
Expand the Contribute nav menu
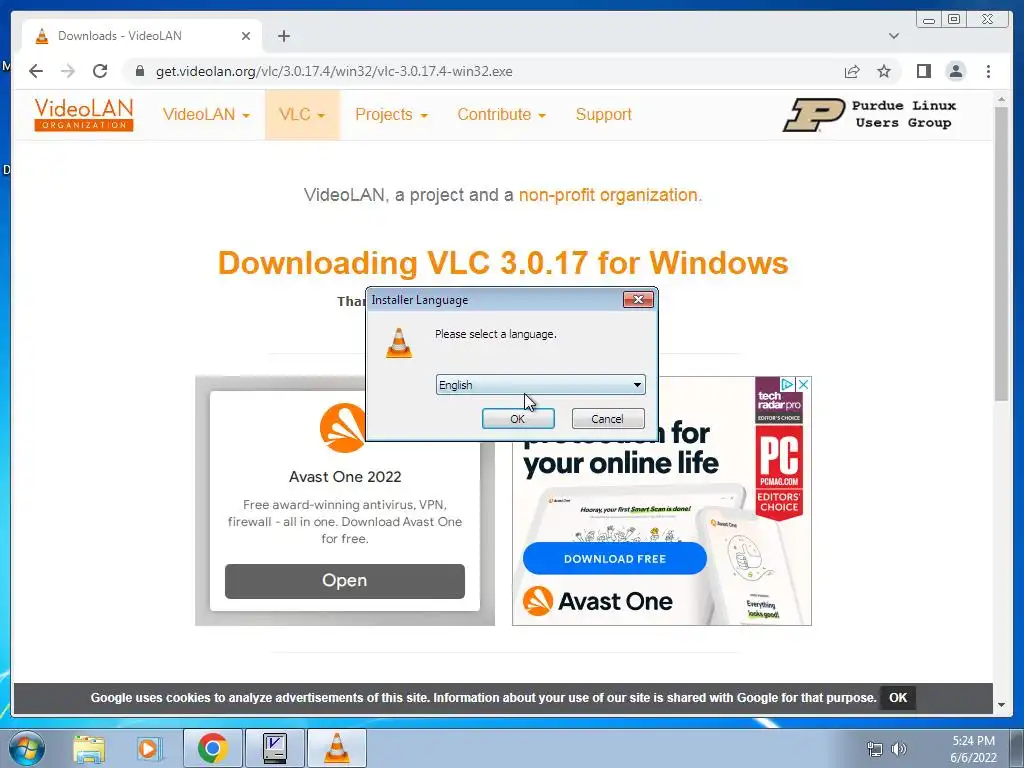coord(501,114)
